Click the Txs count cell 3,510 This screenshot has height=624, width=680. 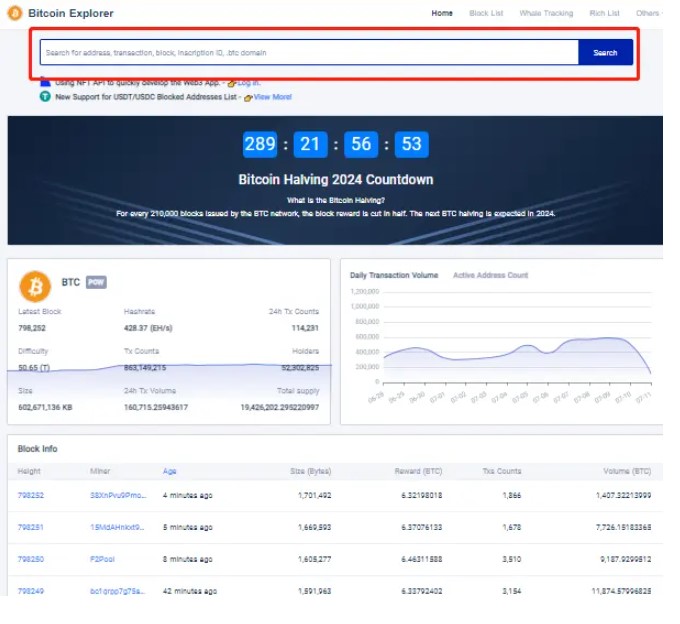tap(512, 559)
